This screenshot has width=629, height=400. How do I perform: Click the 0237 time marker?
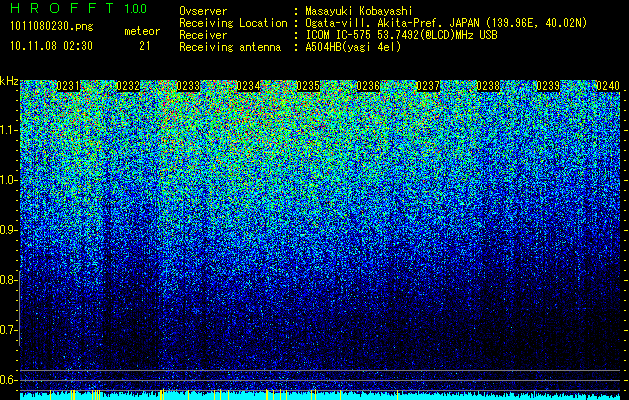[x=428, y=86]
